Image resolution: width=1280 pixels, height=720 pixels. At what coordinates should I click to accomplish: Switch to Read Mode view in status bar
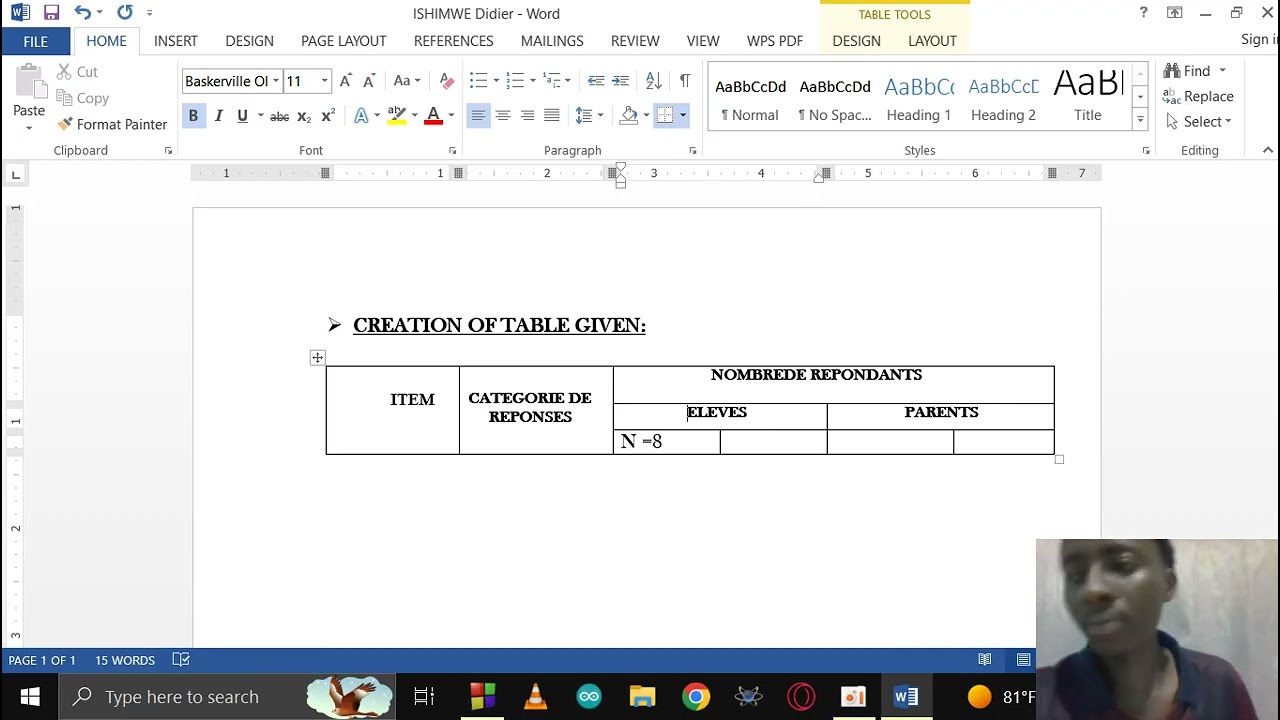coord(985,660)
